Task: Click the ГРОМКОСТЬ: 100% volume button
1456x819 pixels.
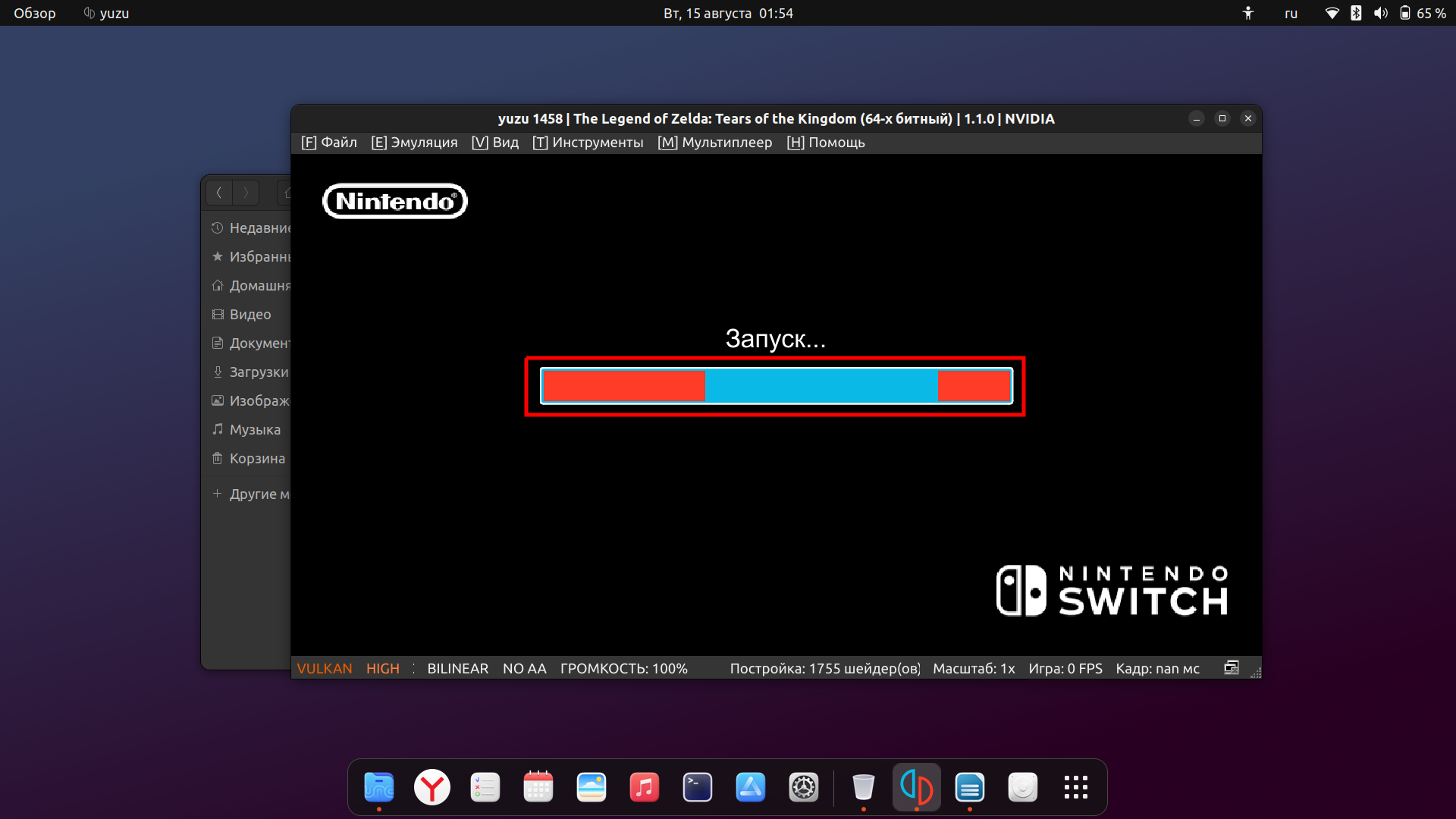Action: (x=624, y=669)
